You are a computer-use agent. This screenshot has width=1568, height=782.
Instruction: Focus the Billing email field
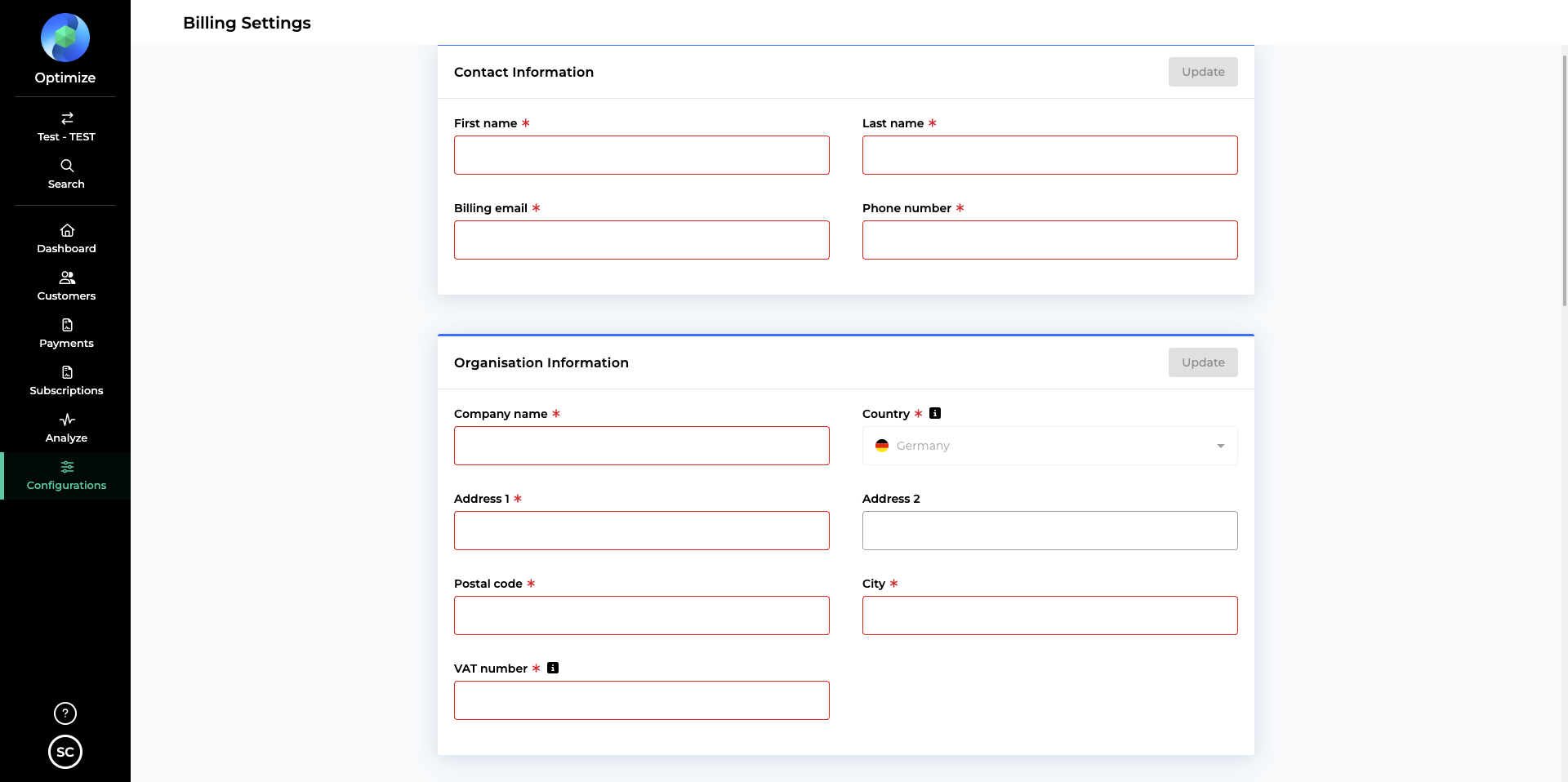coord(642,240)
